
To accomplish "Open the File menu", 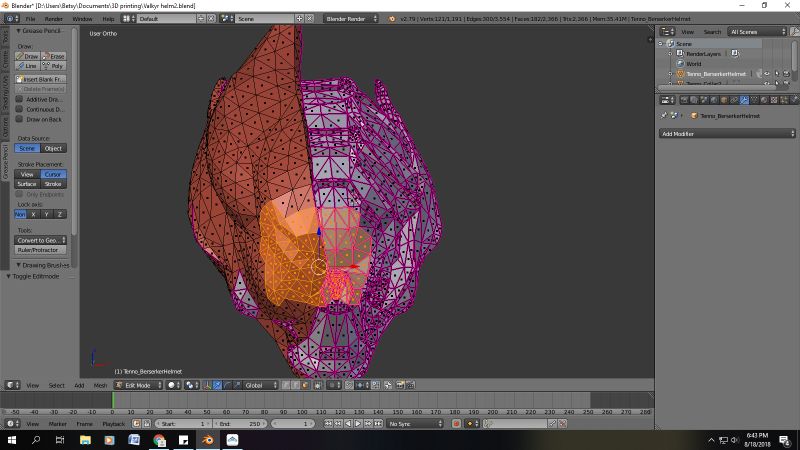I will (x=31, y=19).
